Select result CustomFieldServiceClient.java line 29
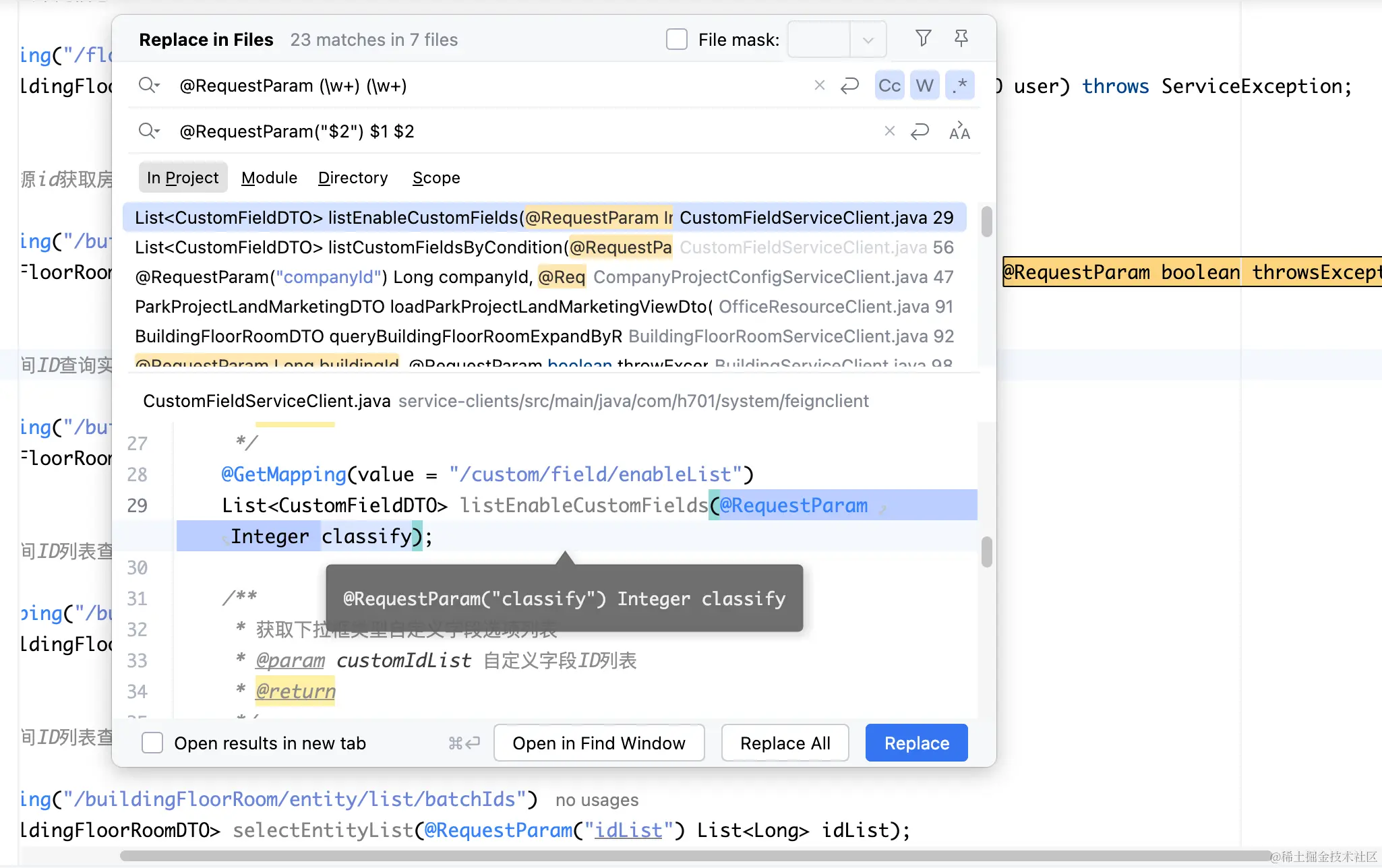 [x=544, y=218]
